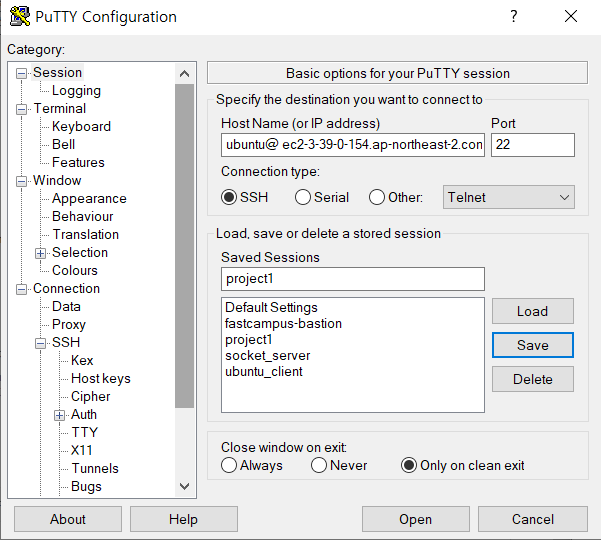Screen dimensions: 601x540
Task: Click the Host Name input field
Action: [x=353, y=145]
